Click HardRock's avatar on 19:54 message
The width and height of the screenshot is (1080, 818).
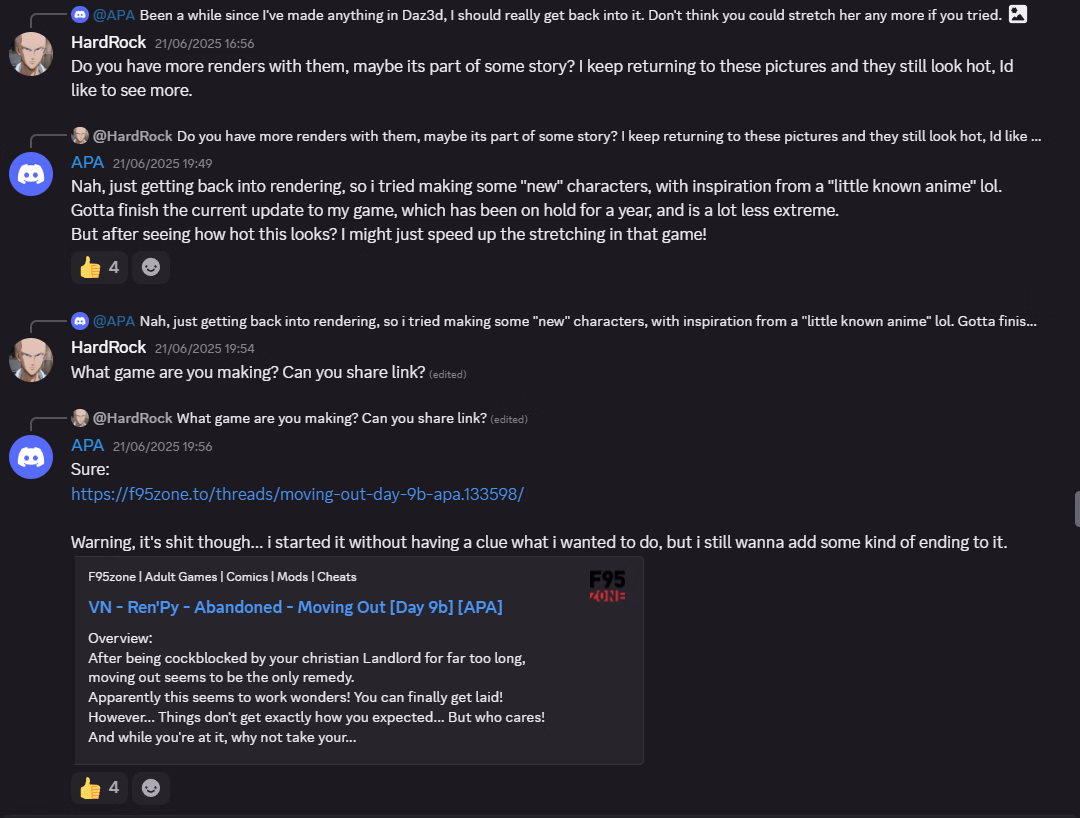(x=31, y=359)
